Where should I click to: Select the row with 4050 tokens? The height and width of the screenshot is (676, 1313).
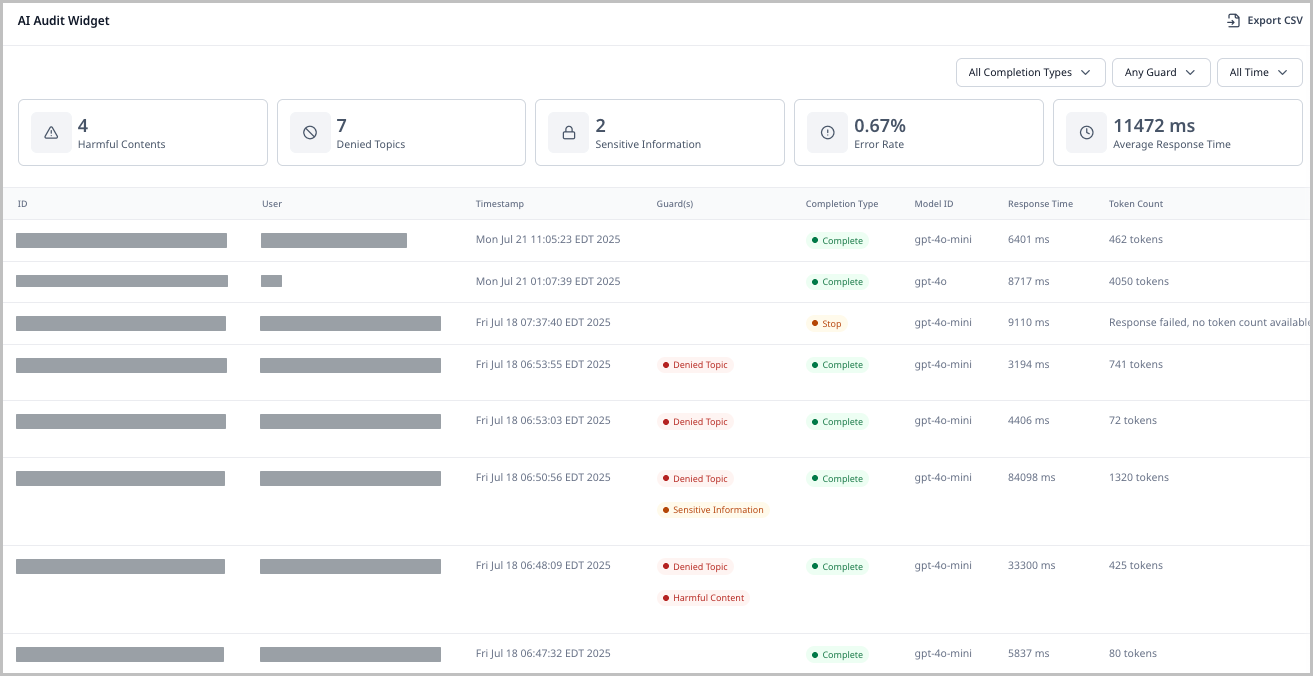[x=1138, y=282]
